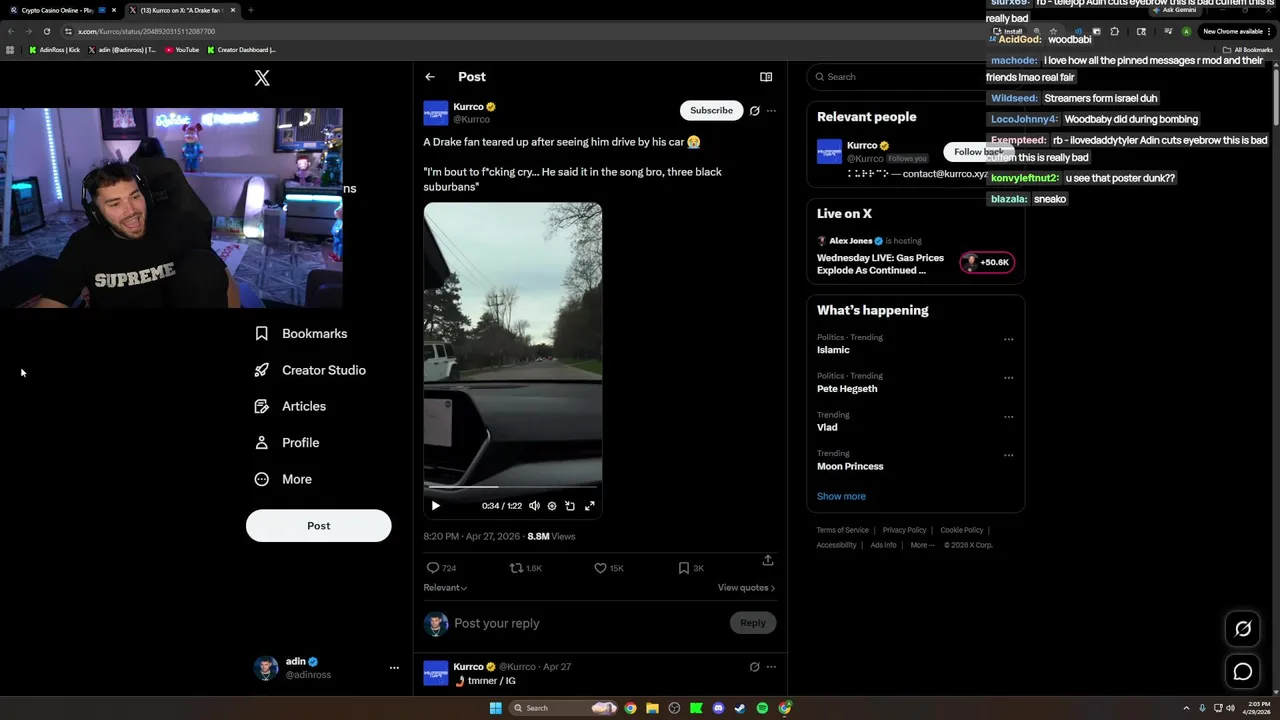Open the Creator Dashboard bookmark

pos(242,50)
